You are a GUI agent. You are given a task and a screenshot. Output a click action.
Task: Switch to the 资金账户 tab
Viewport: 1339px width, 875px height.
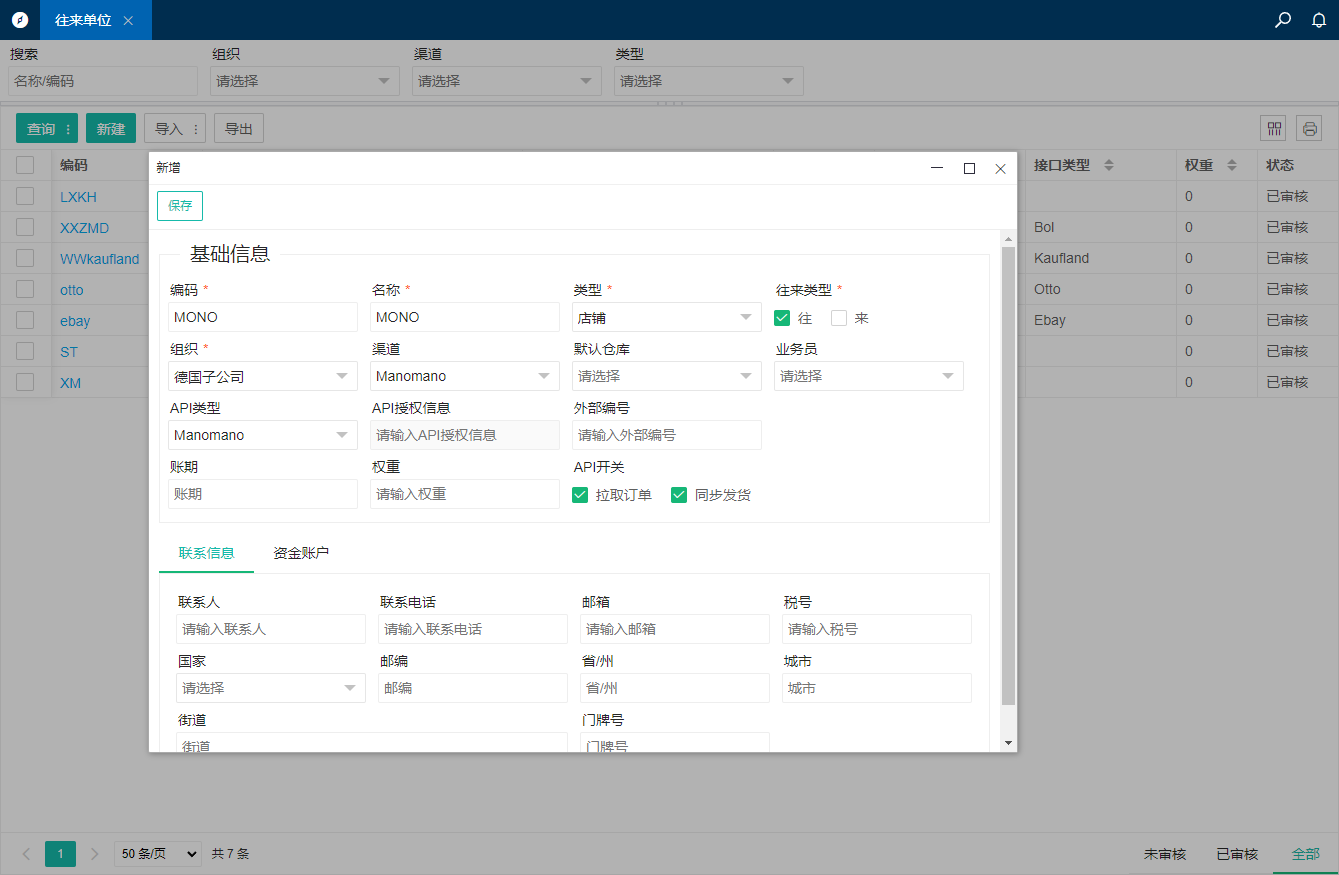[301, 553]
